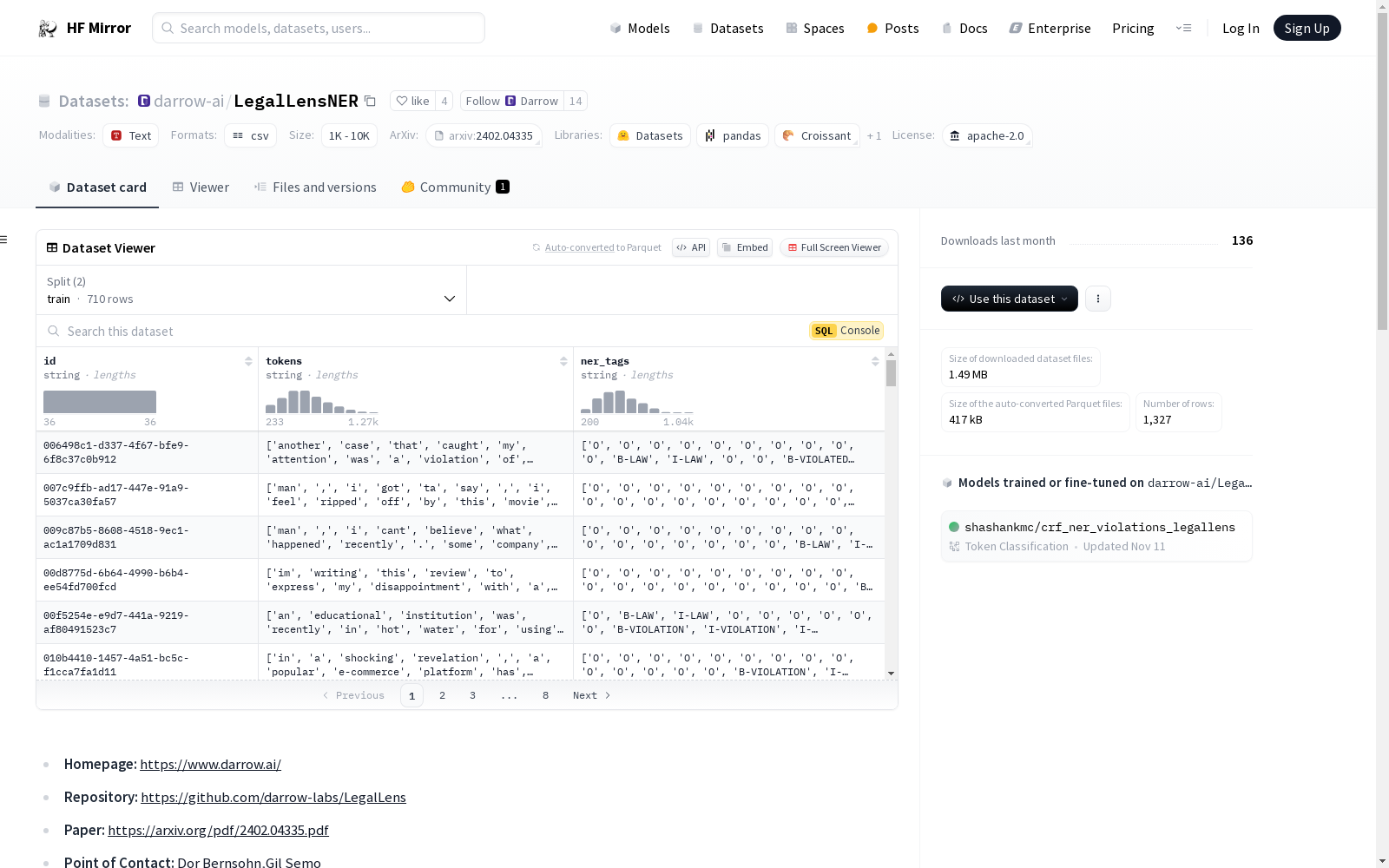Expand the Split train dropdown
This screenshot has width=1389, height=868.
(x=252, y=290)
